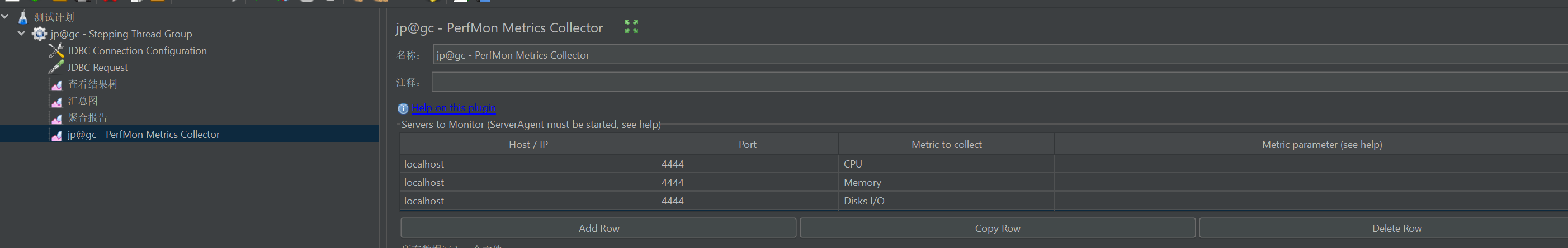Open the CPU metric cell

(x=947, y=164)
